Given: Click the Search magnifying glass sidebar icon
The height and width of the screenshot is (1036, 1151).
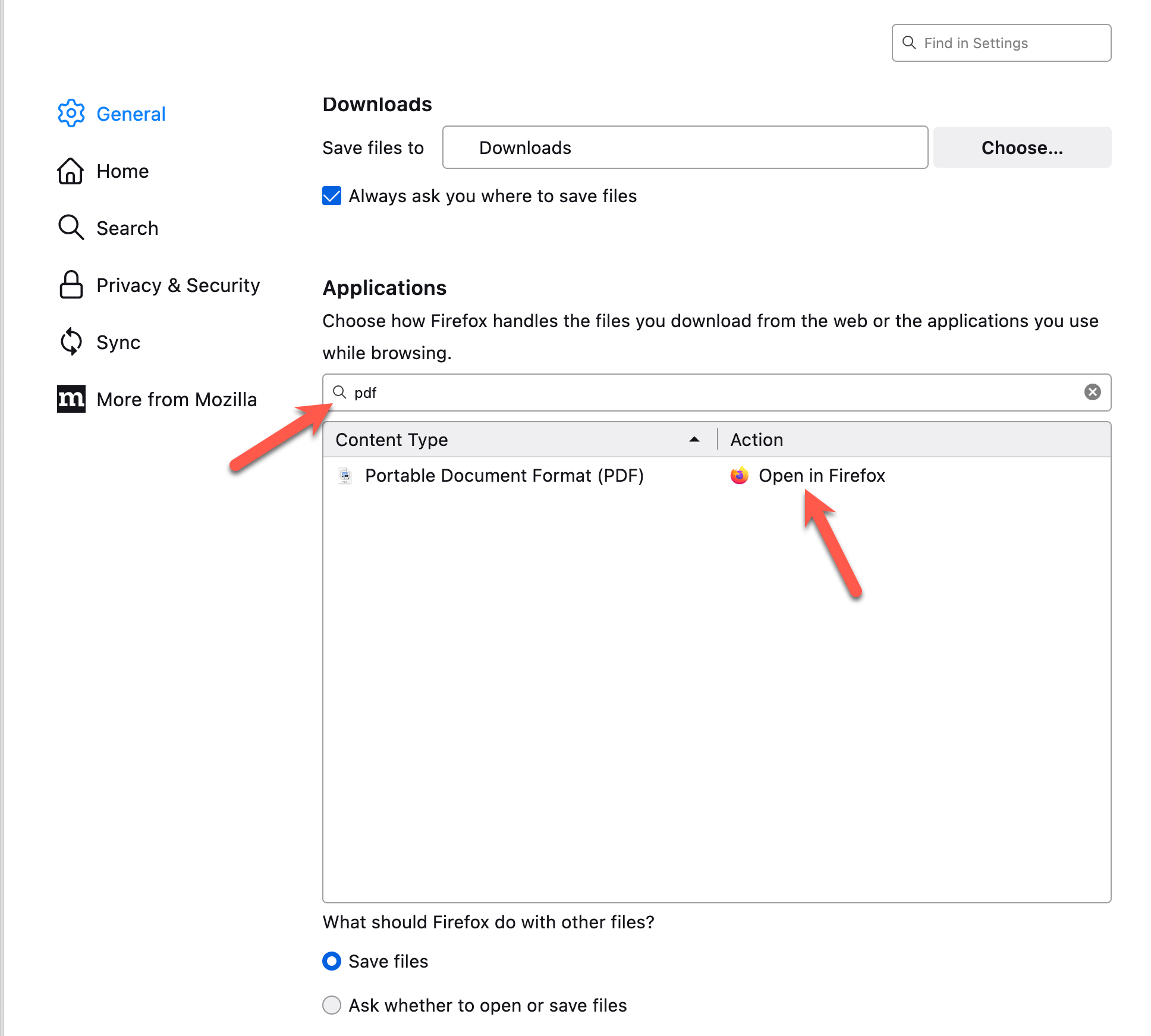Looking at the screenshot, I should tap(71, 228).
